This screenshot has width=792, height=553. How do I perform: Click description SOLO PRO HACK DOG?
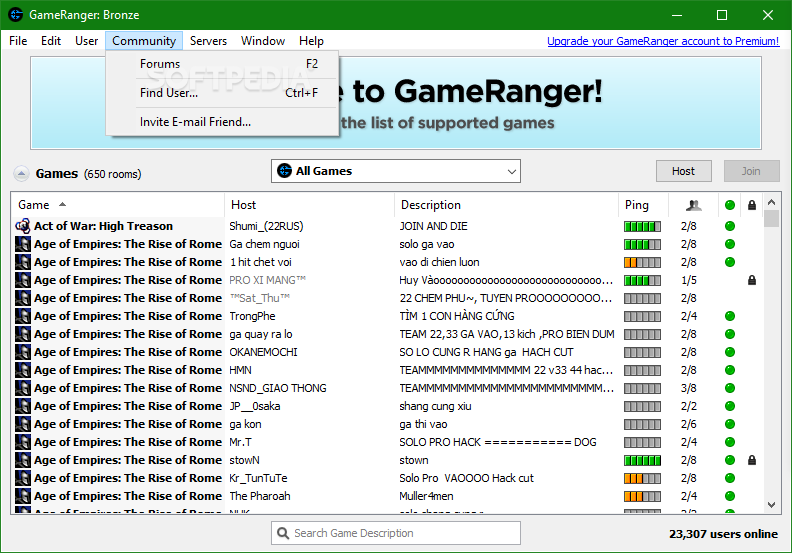click(x=498, y=442)
